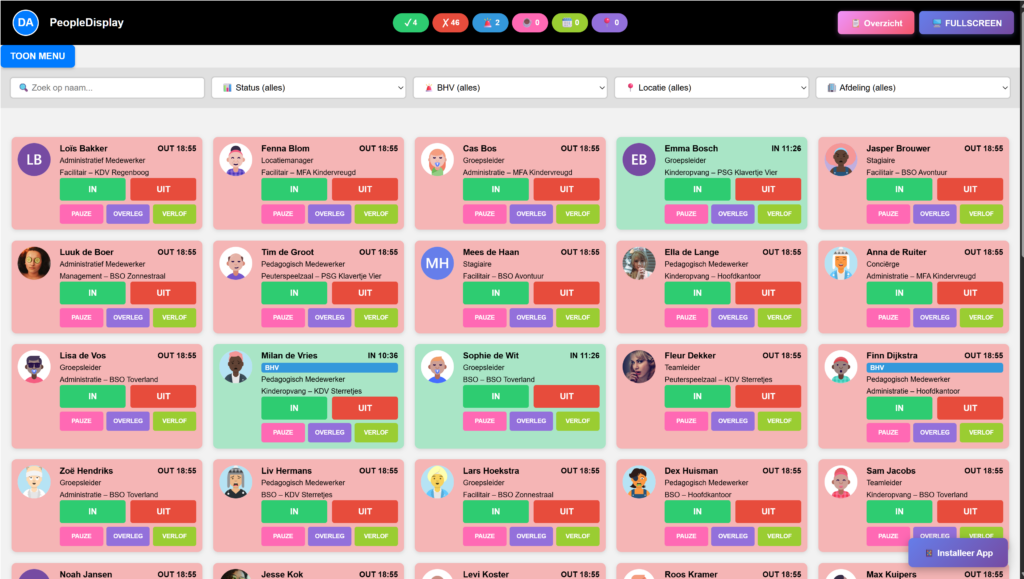Click Fenna Blom's avatar picture
1024x579 pixels.
(x=236, y=159)
